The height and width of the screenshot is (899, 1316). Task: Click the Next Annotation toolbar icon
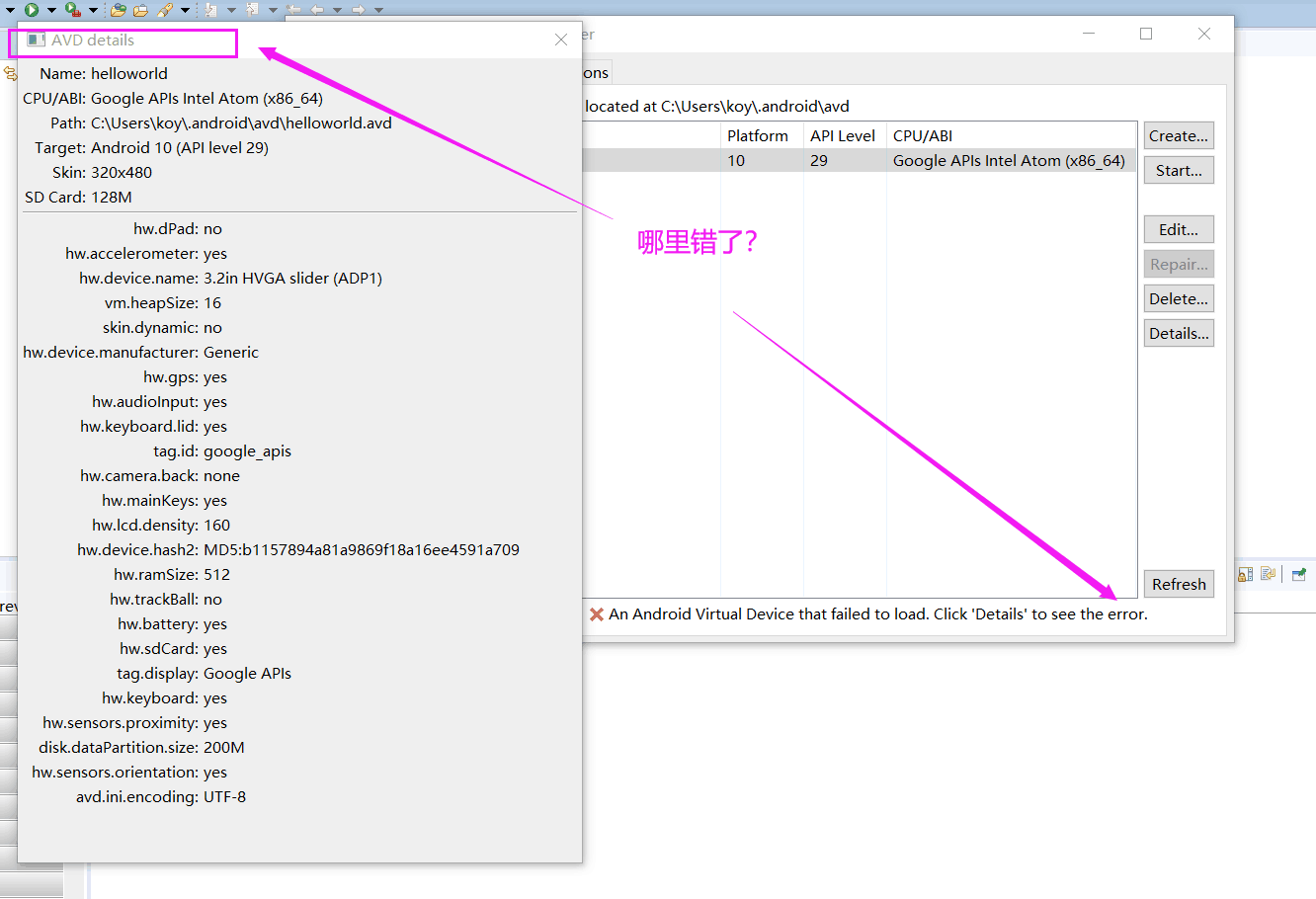coord(210,10)
